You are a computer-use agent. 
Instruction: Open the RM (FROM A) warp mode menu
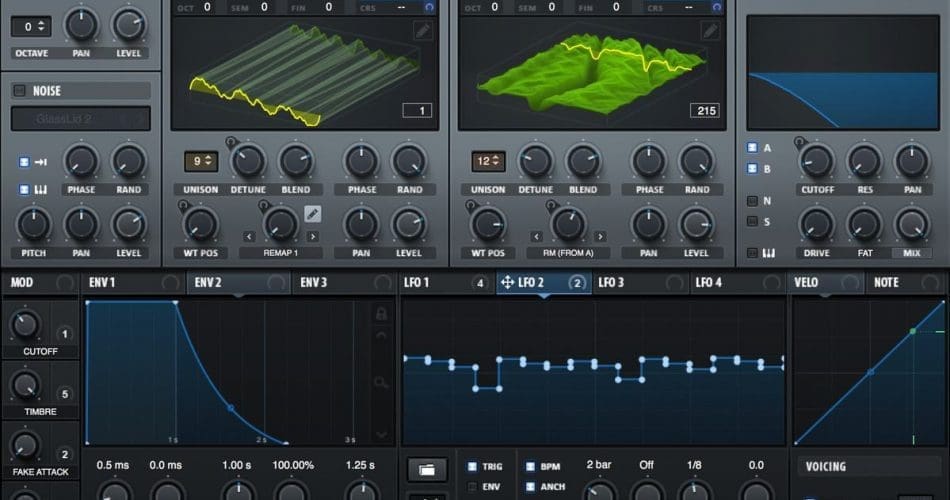pyautogui.click(x=568, y=253)
